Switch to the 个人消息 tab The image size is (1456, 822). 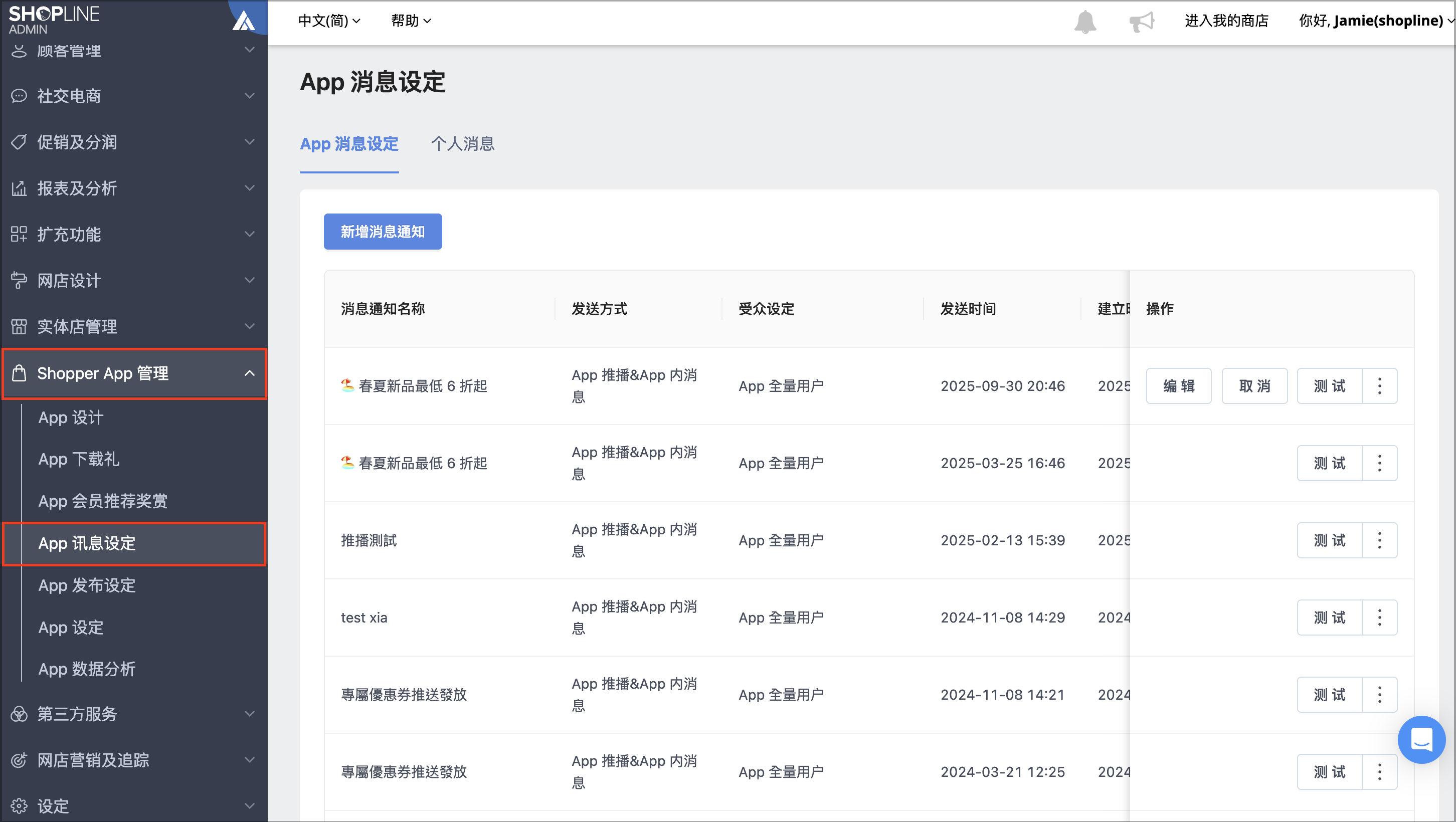pos(462,144)
